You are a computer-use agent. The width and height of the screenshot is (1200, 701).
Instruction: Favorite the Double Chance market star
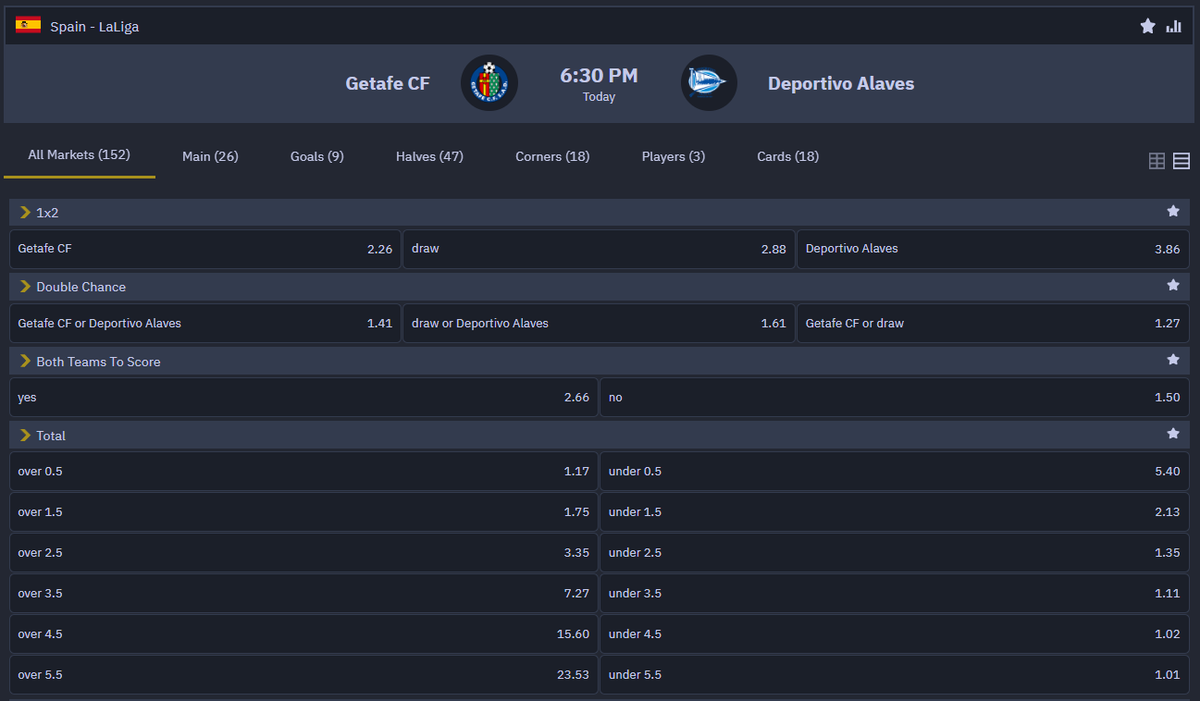[1173, 286]
